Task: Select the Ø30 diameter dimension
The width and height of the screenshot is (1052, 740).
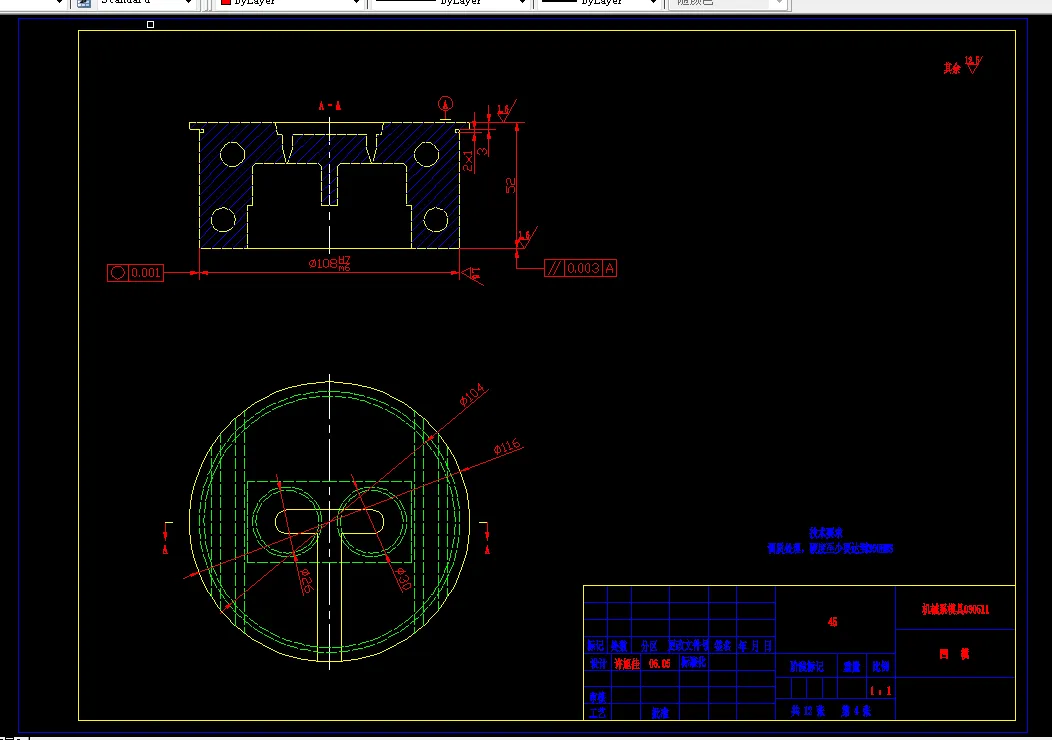Action: coord(403,578)
